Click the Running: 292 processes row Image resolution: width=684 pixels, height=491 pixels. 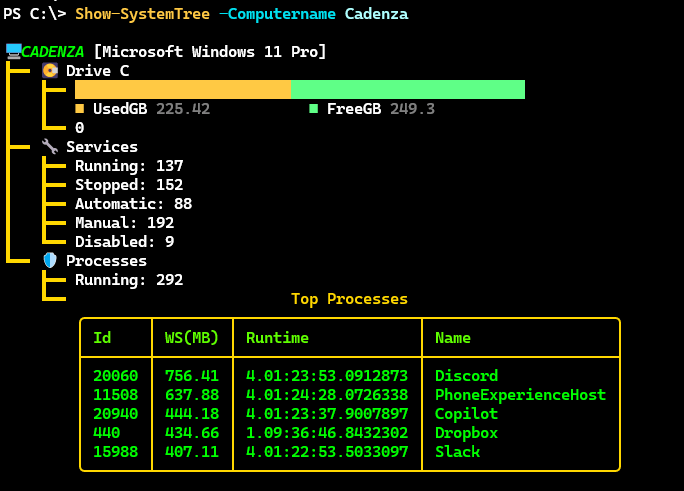pyautogui.click(x=129, y=280)
